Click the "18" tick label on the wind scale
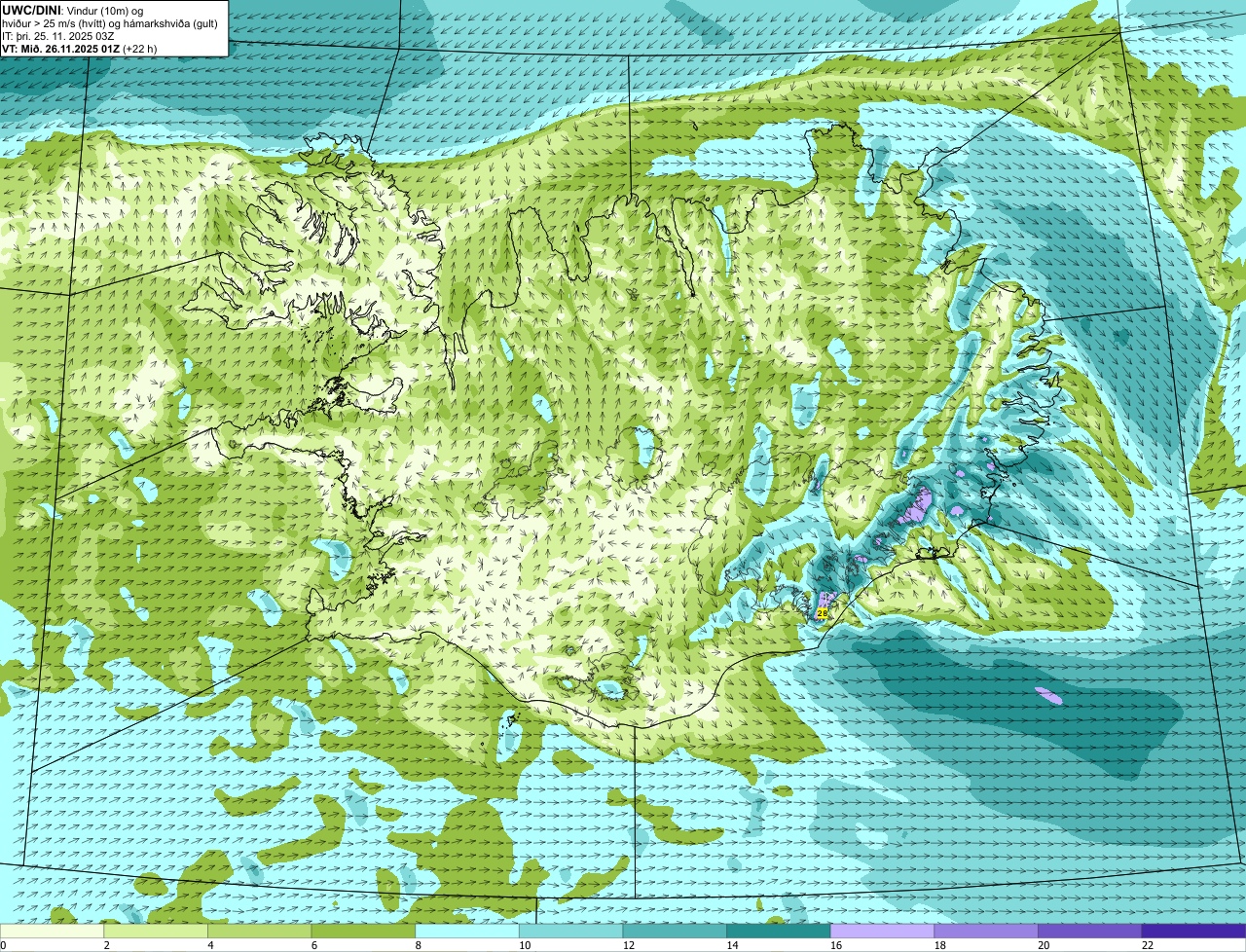This screenshot has width=1246, height=952. (940, 945)
